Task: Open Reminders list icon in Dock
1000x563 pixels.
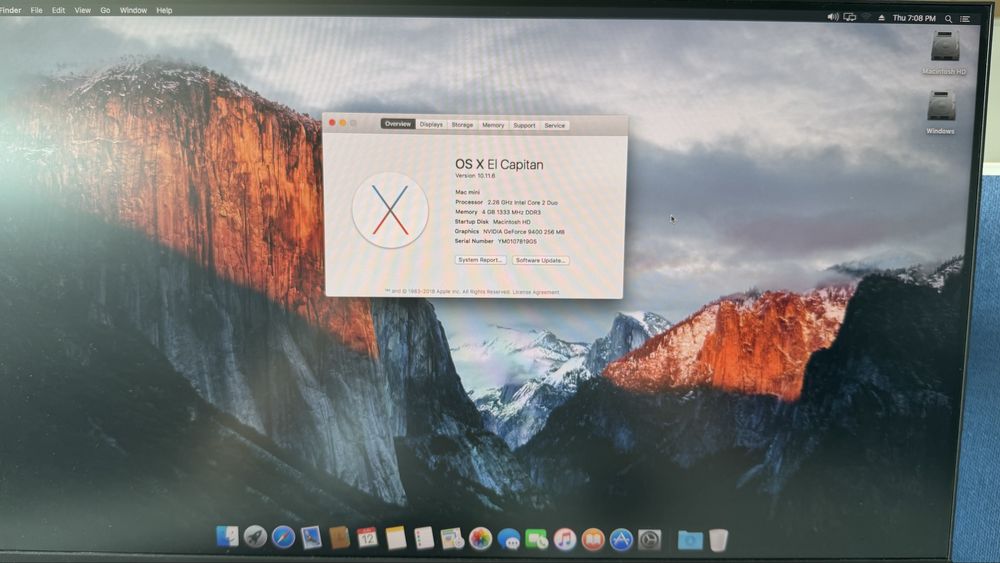Action: tap(423, 539)
